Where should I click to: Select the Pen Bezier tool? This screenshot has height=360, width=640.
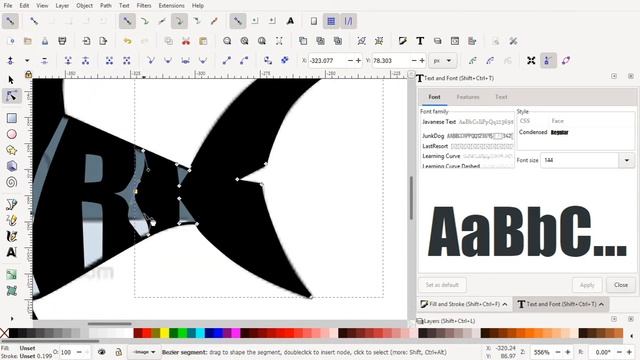(11, 204)
